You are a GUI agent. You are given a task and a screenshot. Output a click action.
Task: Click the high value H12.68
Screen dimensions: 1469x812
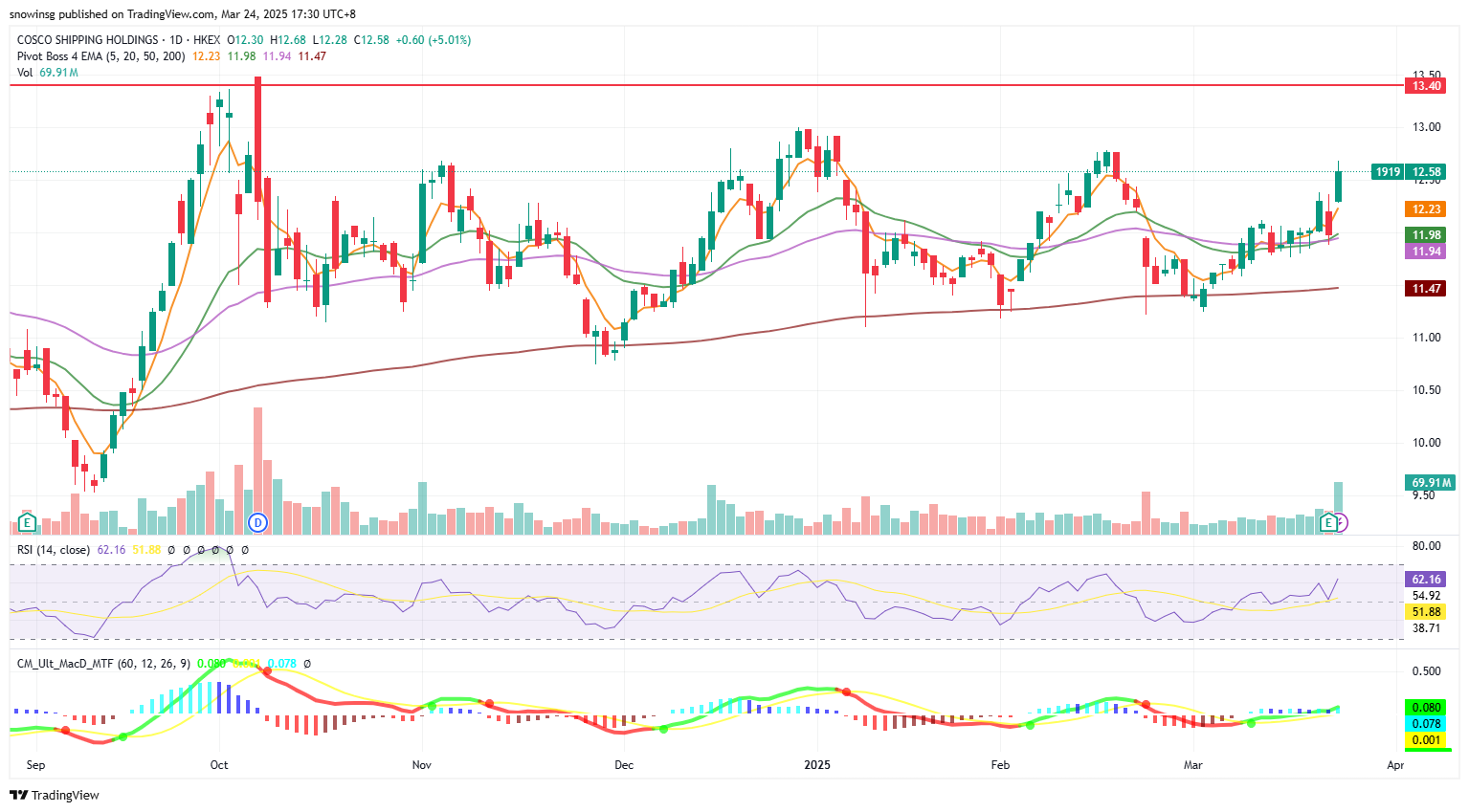(288, 40)
